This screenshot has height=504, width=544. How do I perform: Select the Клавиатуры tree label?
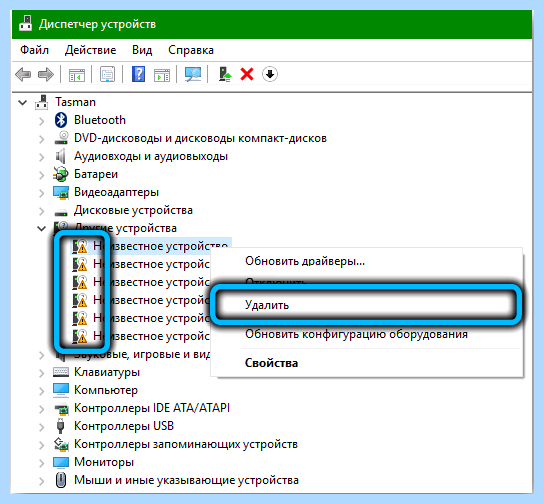(x=107, y=372)
